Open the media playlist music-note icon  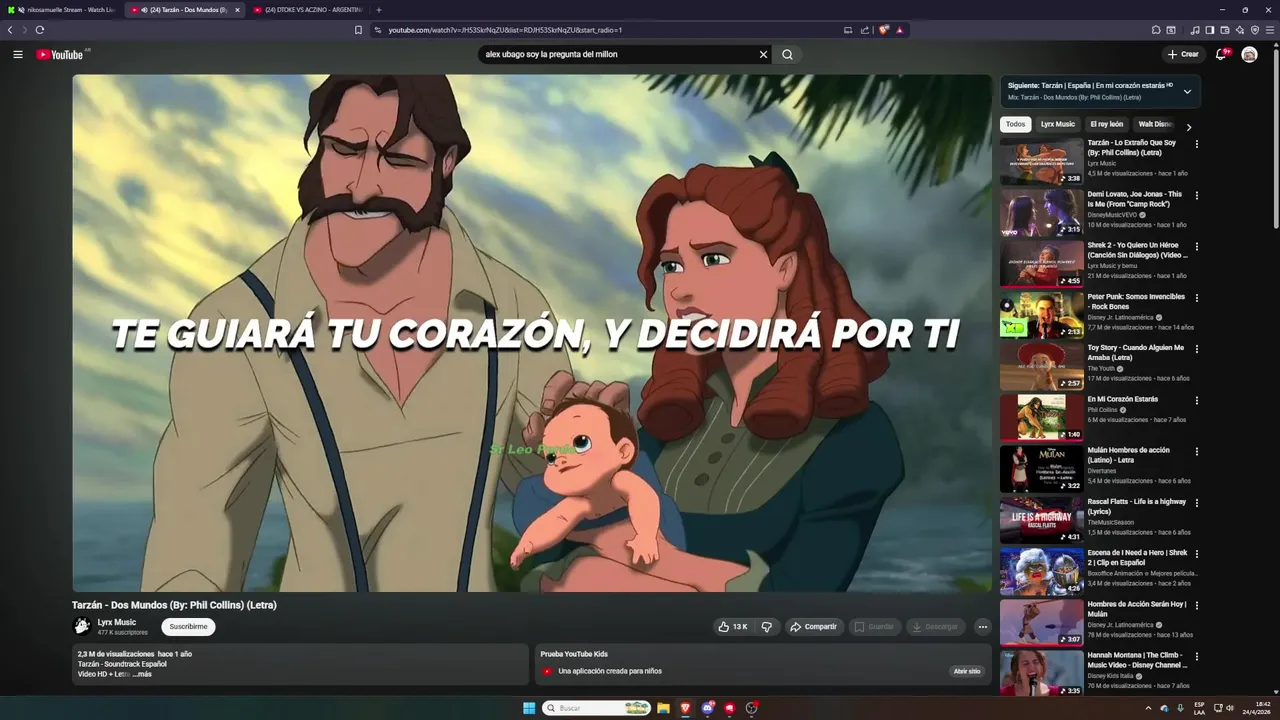tap(1196, 30)
